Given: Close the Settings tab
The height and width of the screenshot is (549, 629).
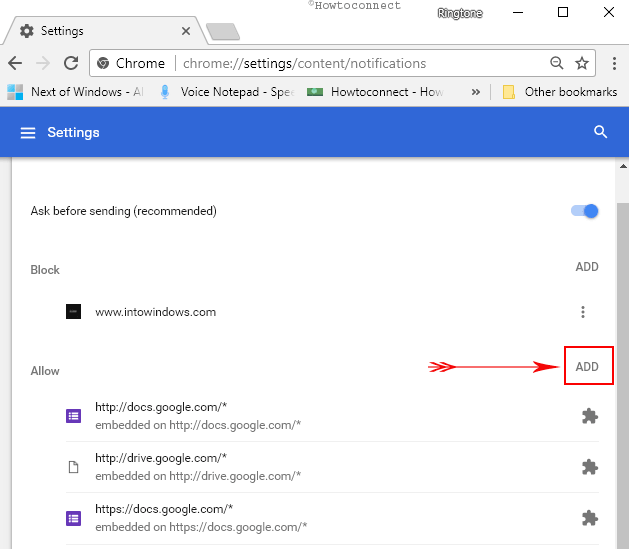Looking at the screenshot, I should point(186,31).
